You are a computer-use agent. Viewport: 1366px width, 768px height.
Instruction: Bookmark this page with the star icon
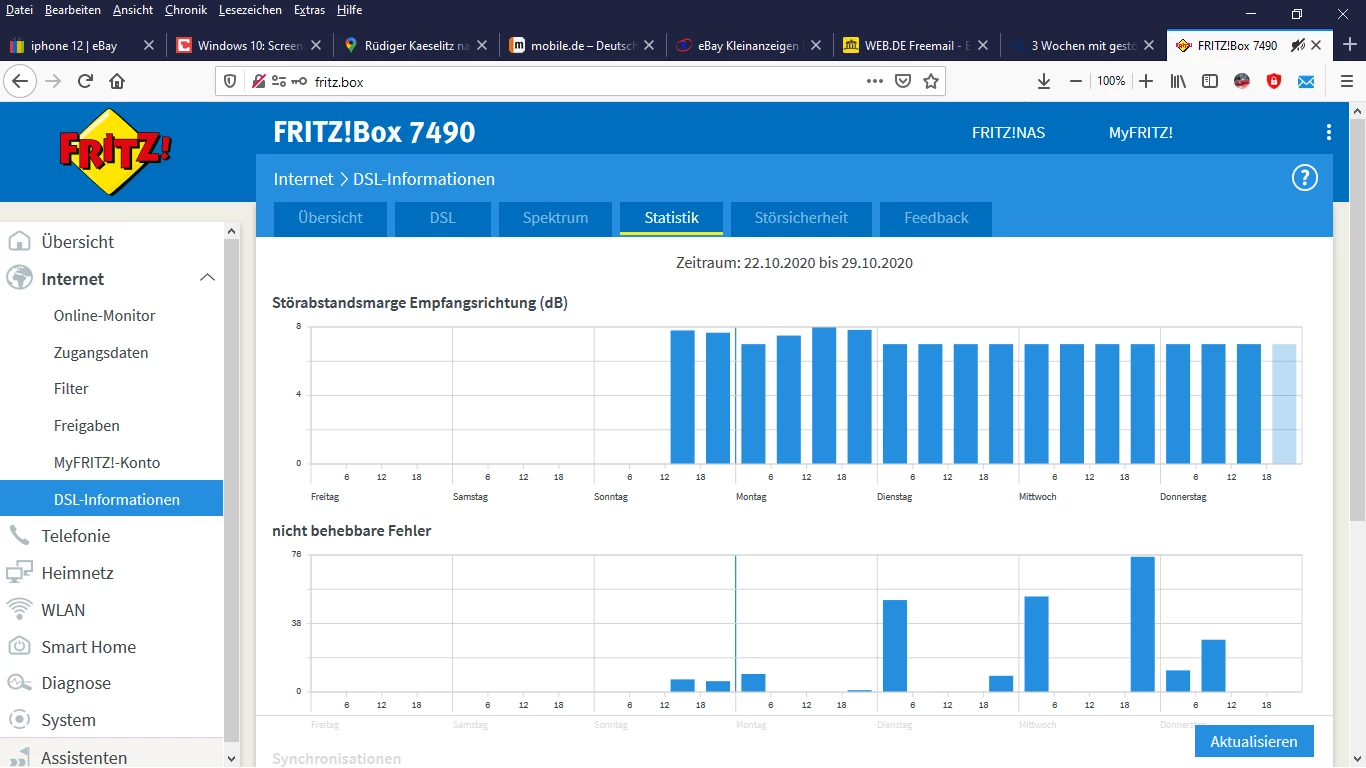click(931, 82)
